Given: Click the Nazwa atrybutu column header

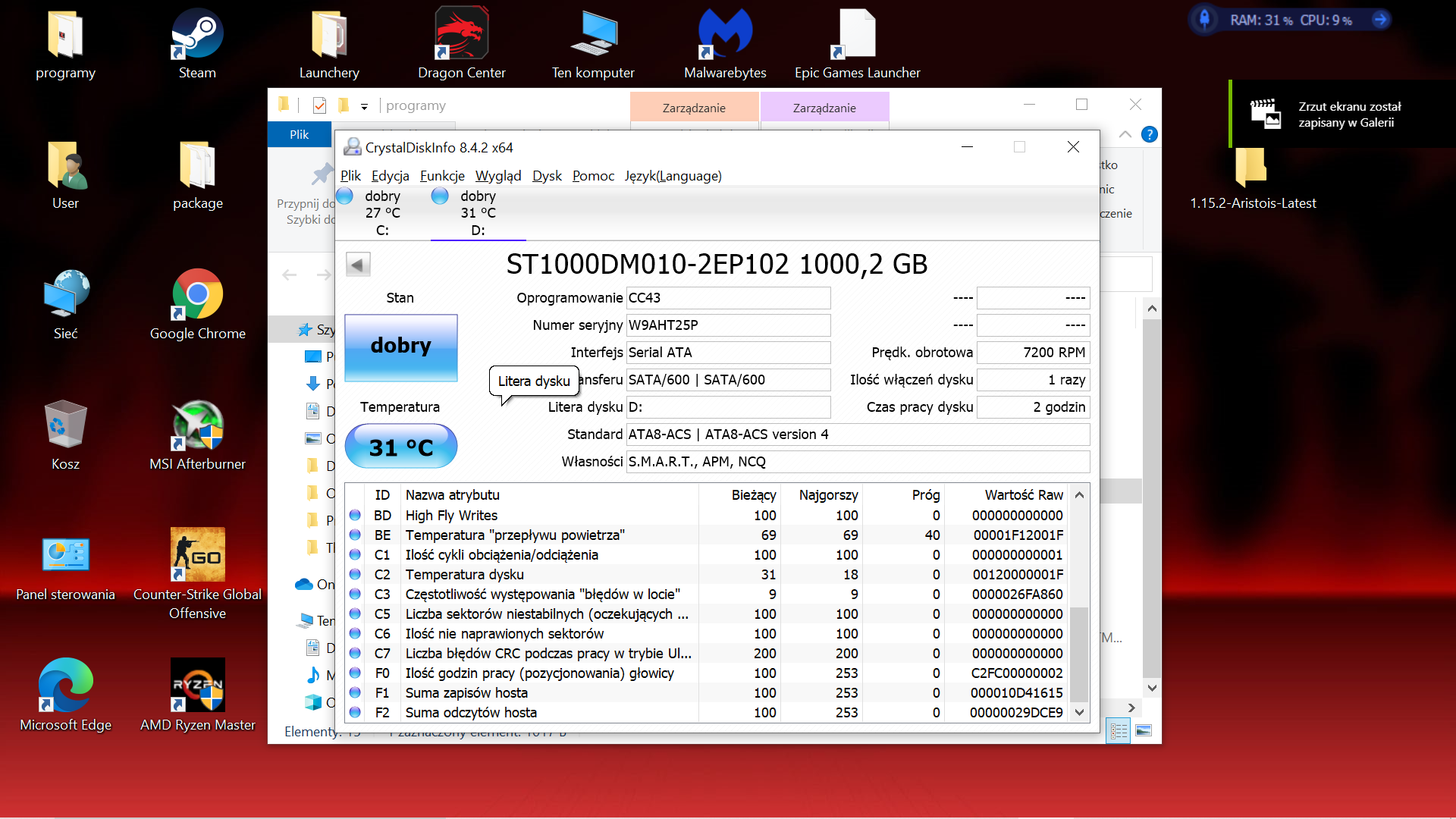Looking at the screenshot, I should (550, 495).
